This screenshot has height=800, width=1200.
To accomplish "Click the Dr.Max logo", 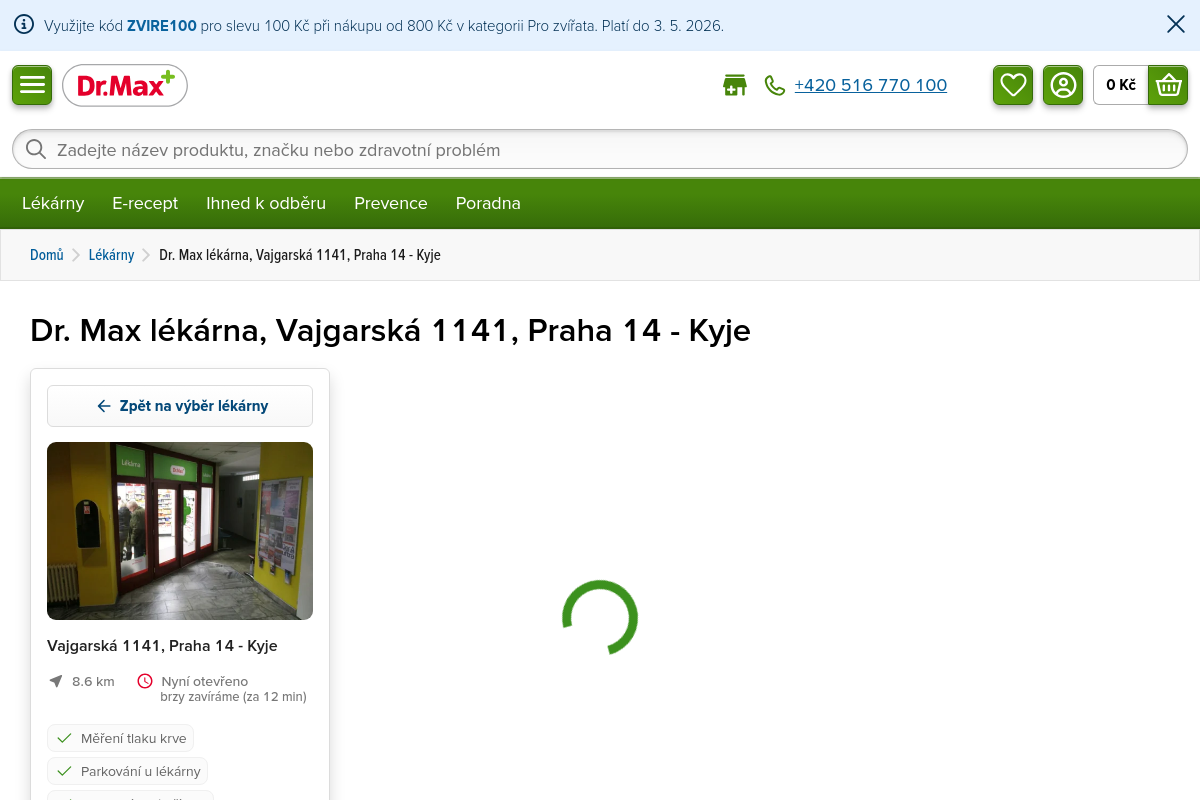I will click(125, 85).
